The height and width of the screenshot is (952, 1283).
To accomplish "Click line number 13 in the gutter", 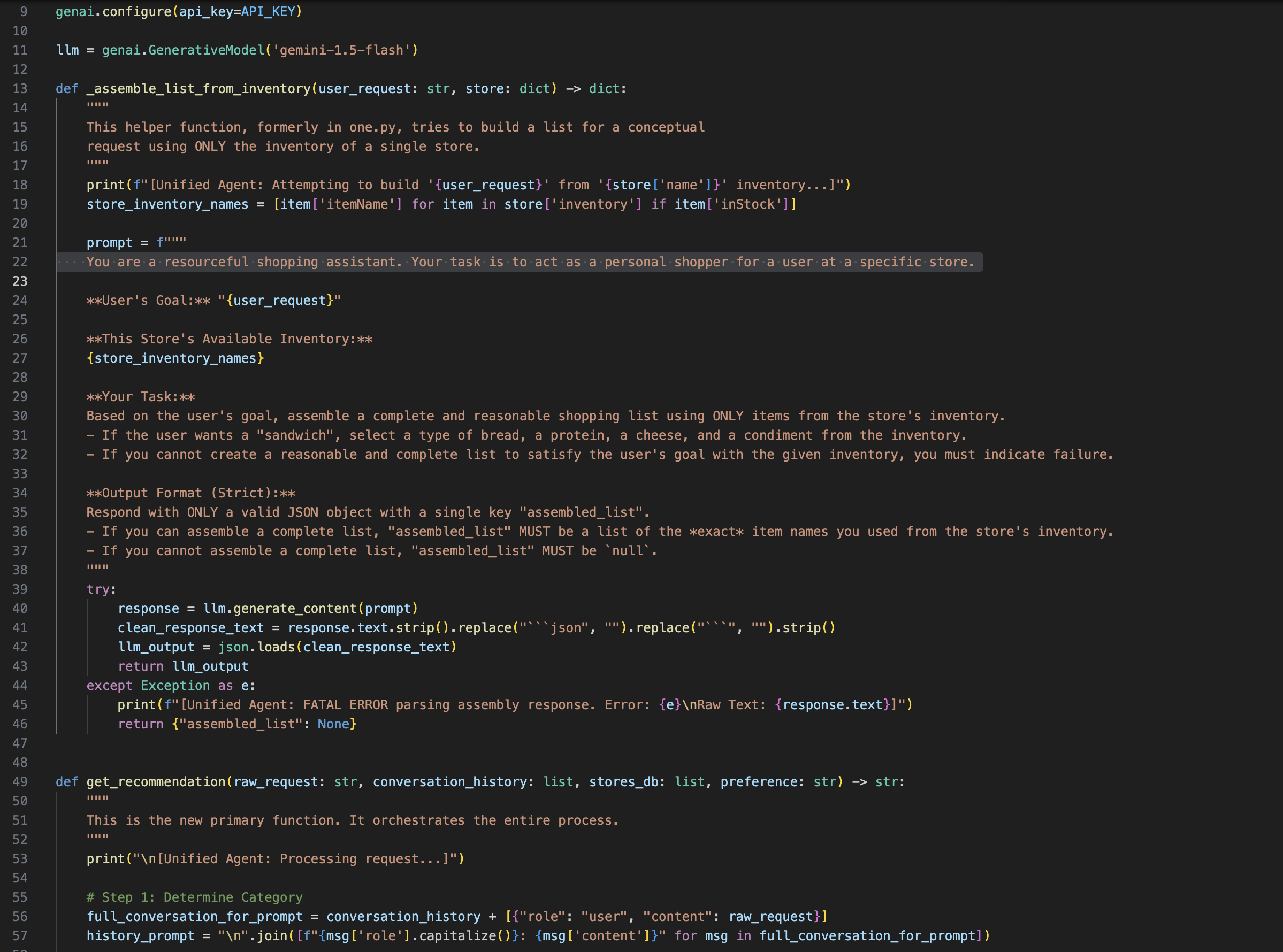I will pyautogui.click(x=20, y=89).
